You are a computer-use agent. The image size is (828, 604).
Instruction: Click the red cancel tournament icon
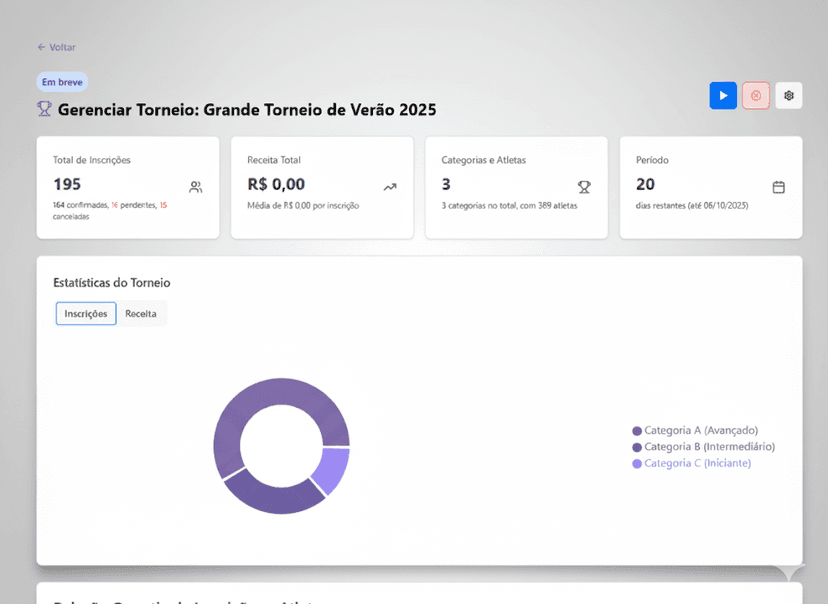755,95
